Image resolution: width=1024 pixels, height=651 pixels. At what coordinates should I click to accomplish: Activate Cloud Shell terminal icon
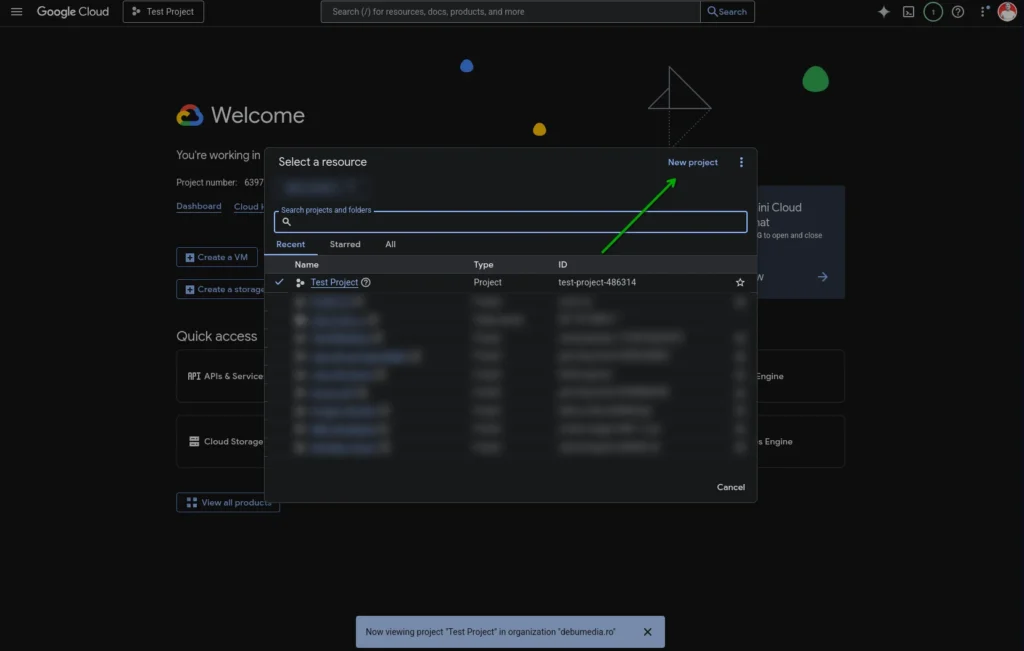coord(908,12)
